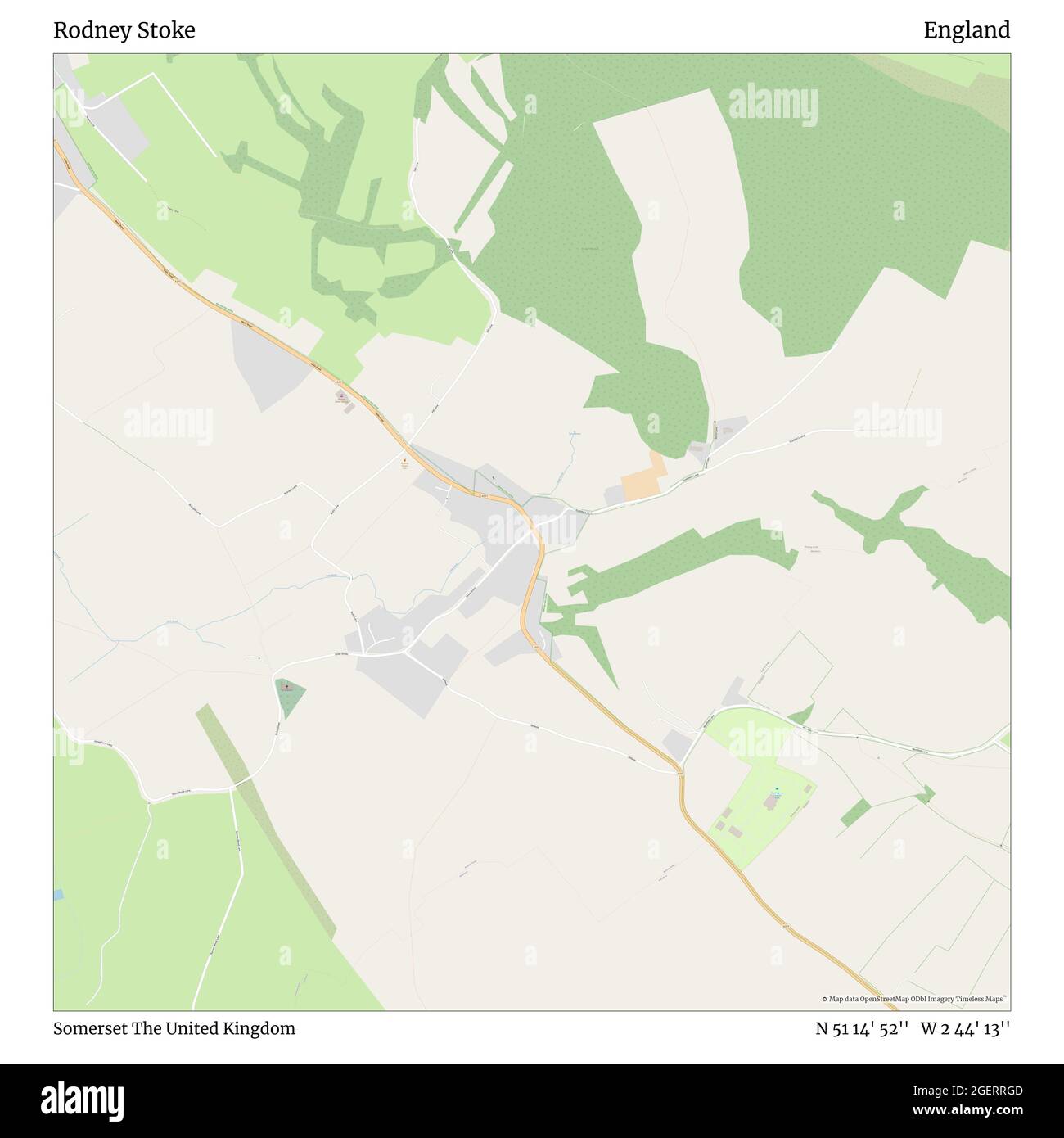Image resolution: width=1064 pixels, height=1138 pixels.
Task: Click the small black marker north of the village
Action: click(494, 476)
